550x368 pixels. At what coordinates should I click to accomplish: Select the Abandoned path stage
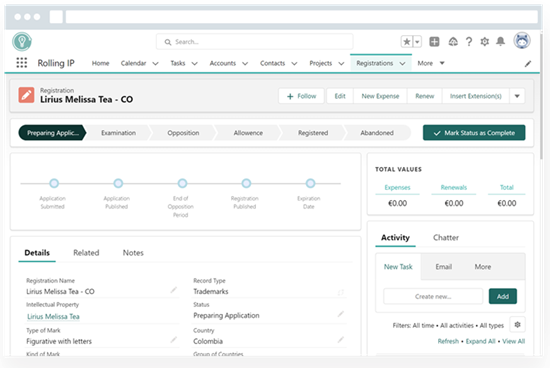click(x=377, y=133)
